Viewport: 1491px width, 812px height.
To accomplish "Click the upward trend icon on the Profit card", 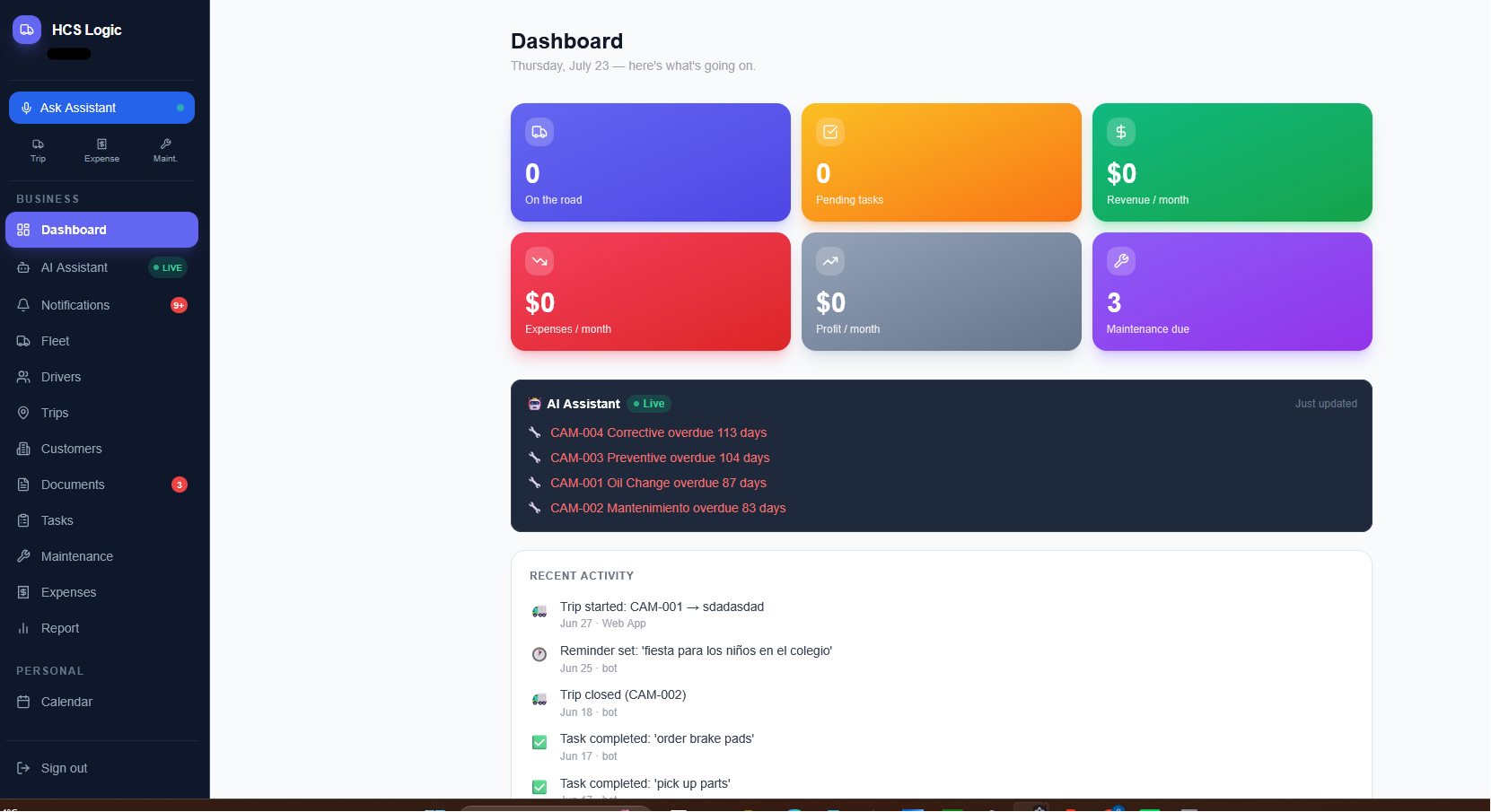I will click(x=830, y=261).
